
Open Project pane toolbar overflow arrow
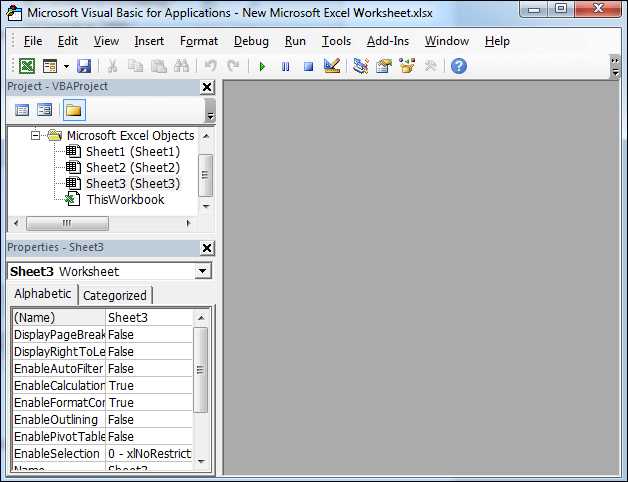210,111
